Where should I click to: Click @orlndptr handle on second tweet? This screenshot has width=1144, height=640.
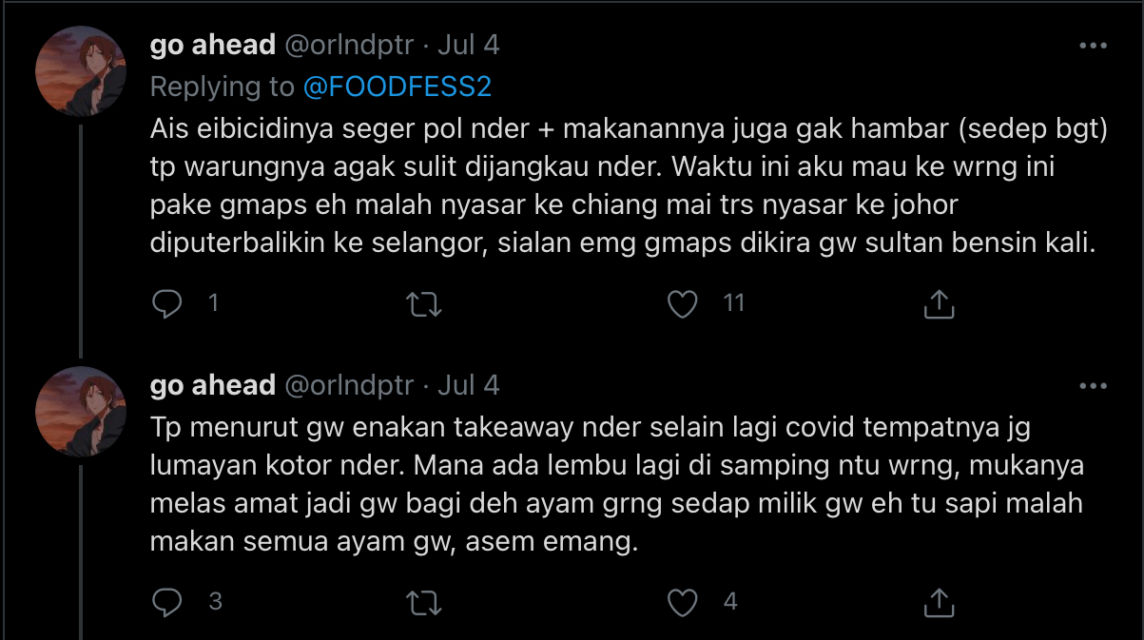pos(349,386)
